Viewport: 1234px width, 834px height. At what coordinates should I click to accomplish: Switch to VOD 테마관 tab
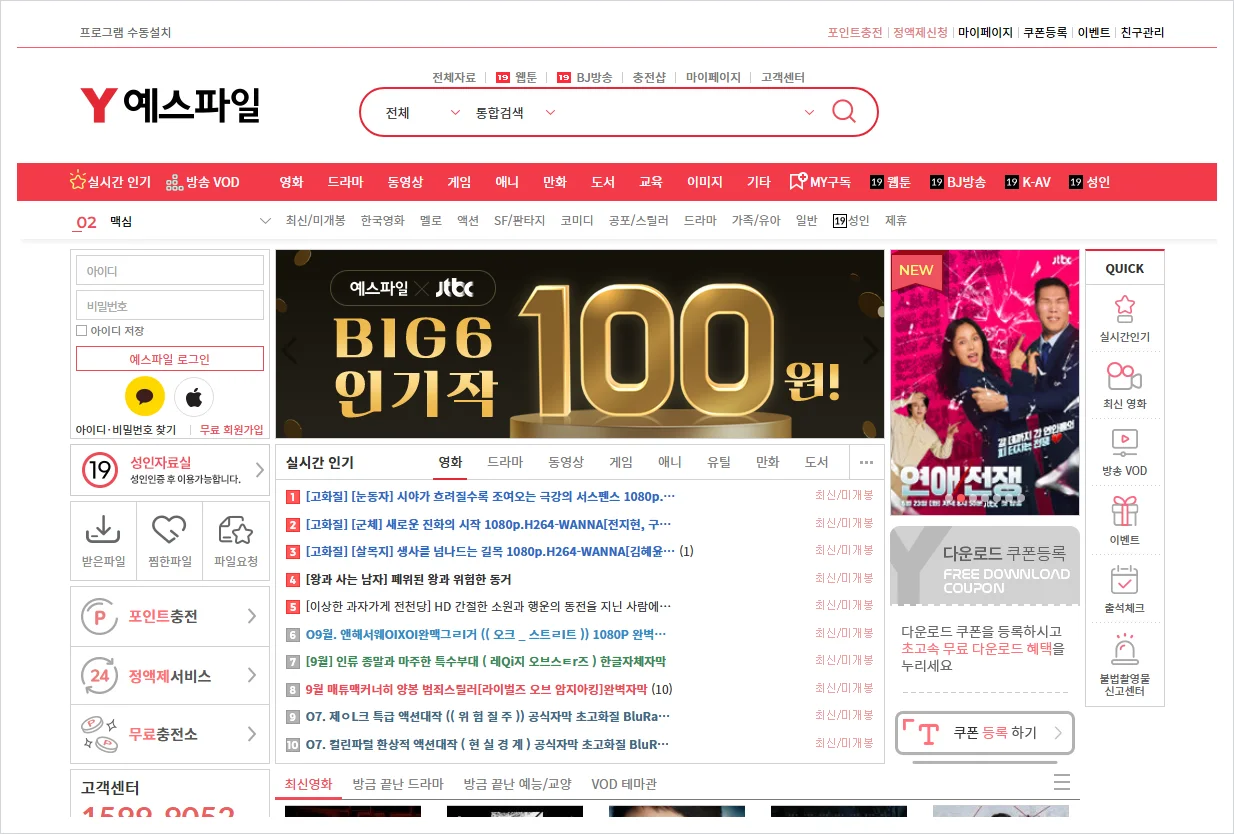[624, 784]
